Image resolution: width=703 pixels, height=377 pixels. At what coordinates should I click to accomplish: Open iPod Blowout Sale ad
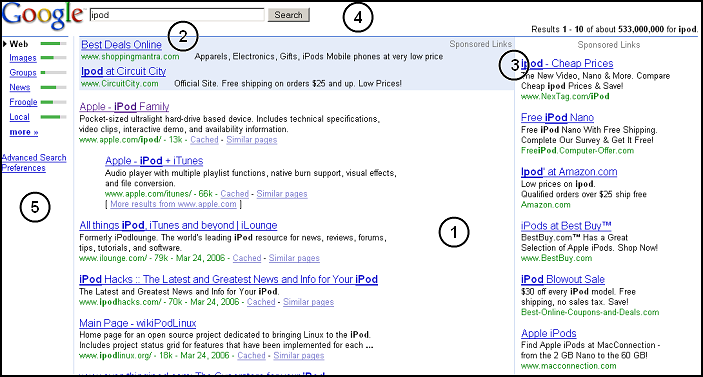pyautogui.click(x=563, y=280)
